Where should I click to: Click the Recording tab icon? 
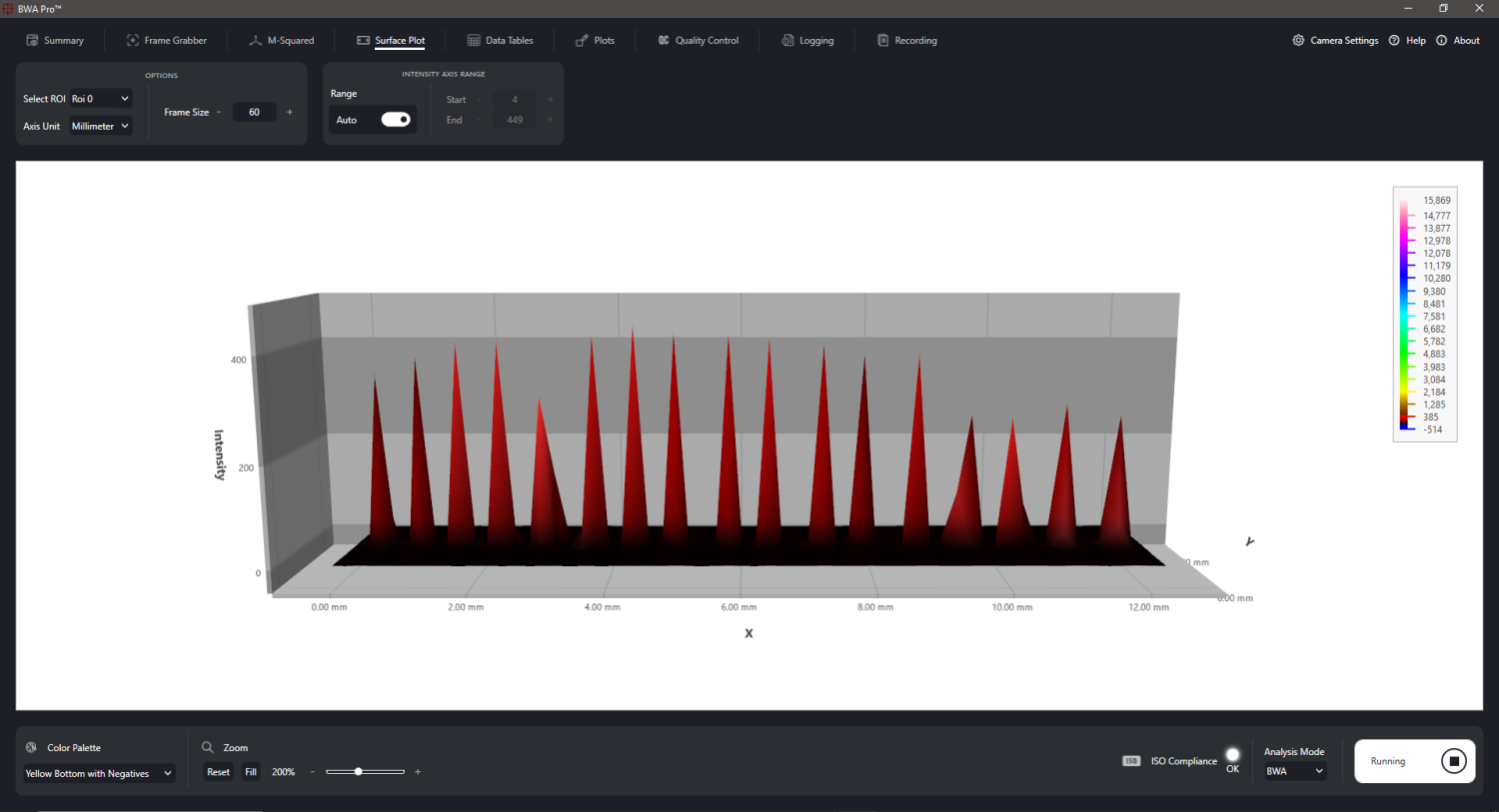click(x=882, y=41)
